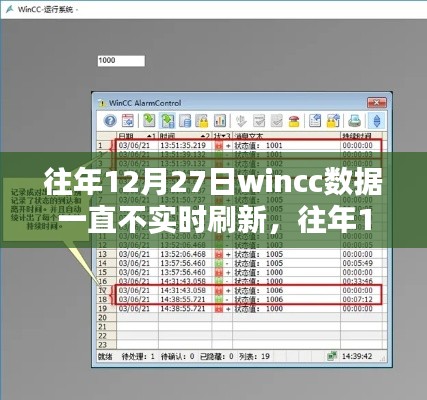427x400 pixels.
Task: Click the greyed emergency acknowledge arrow icon
Action: coord(241,121)
